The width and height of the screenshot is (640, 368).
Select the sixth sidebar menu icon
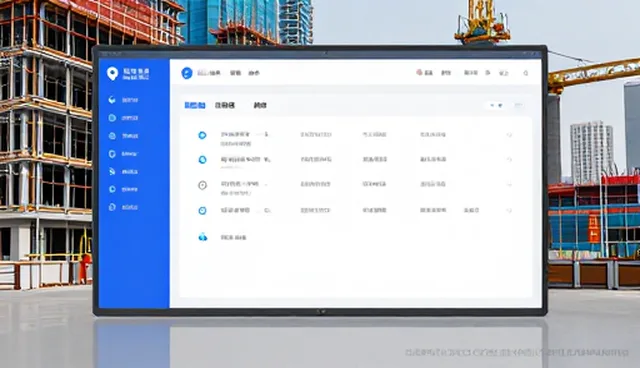(112, 189)
